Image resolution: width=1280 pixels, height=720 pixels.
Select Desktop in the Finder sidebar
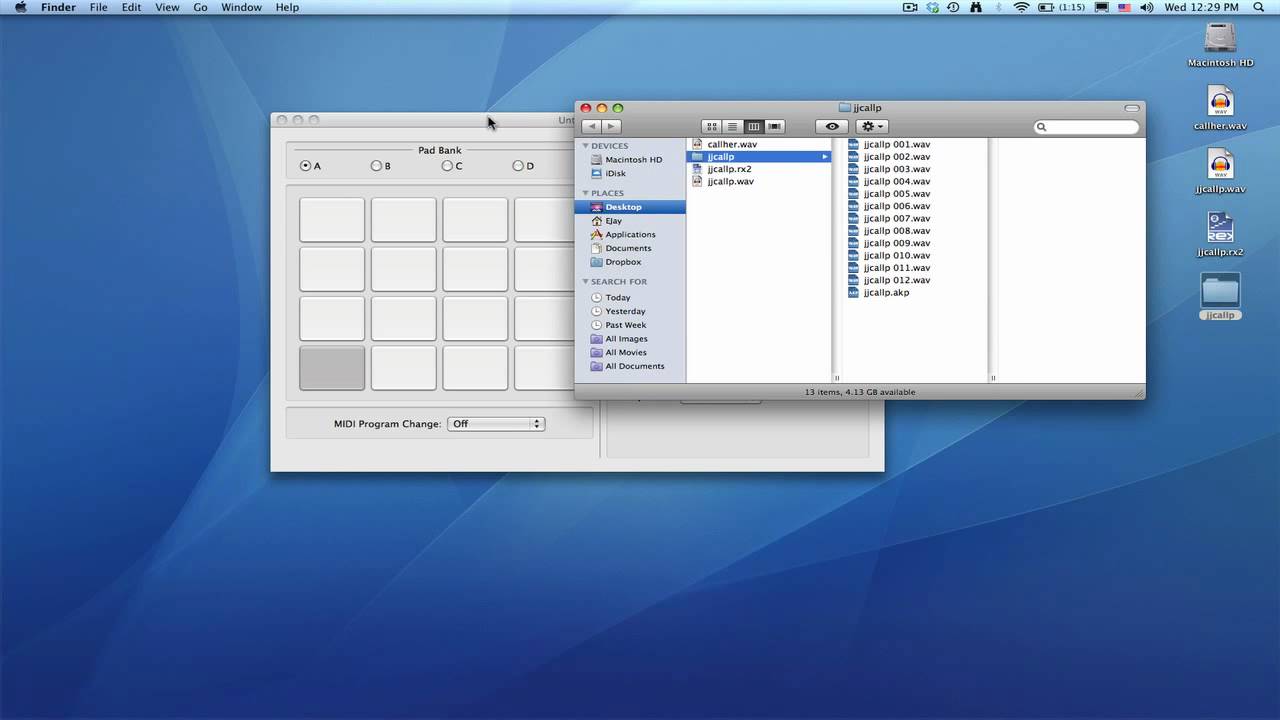[631, 207]
